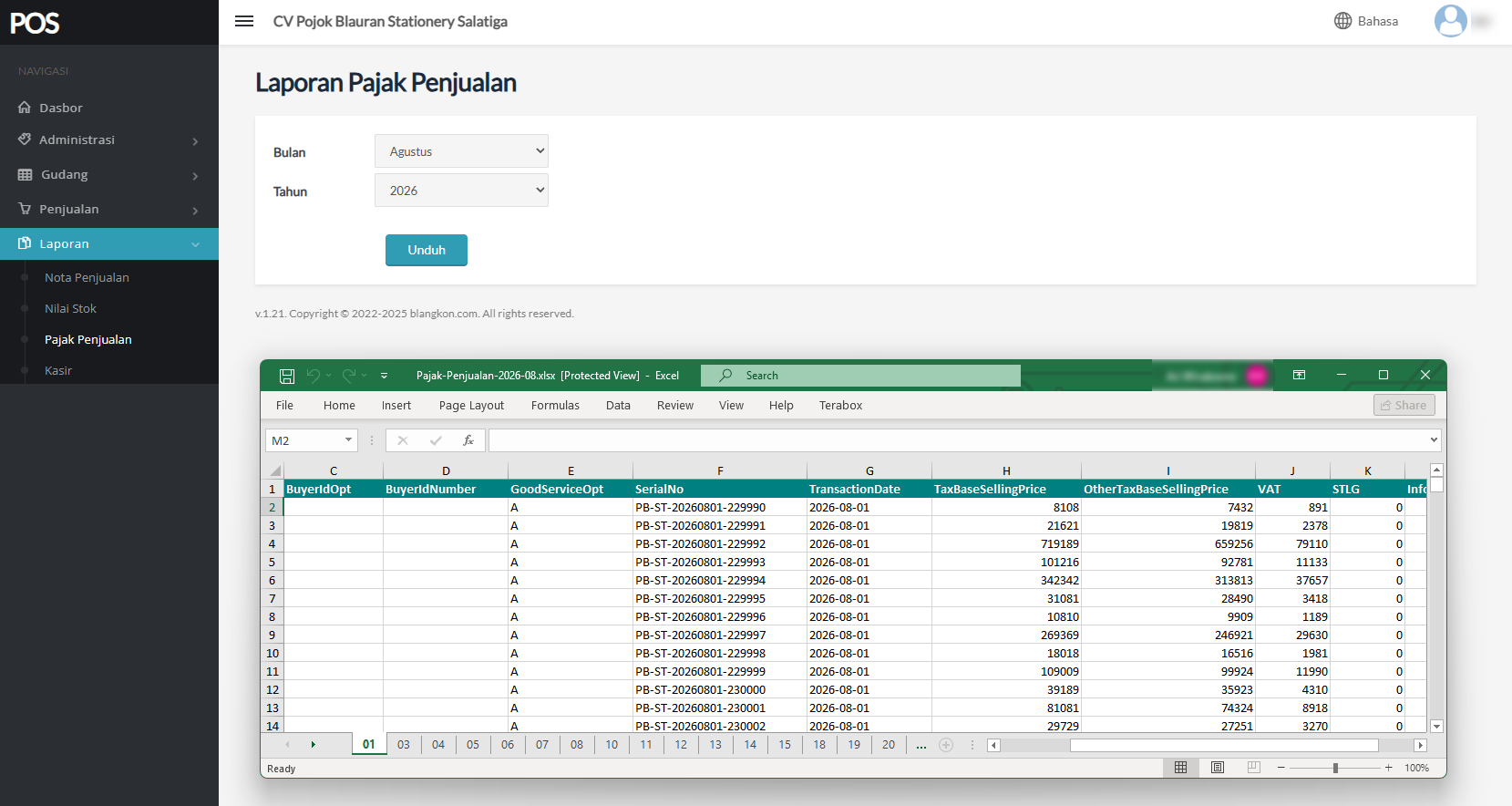
Task: Click the TaxBaseSellingPrice header cell
Action: [x=1006, y=489]
